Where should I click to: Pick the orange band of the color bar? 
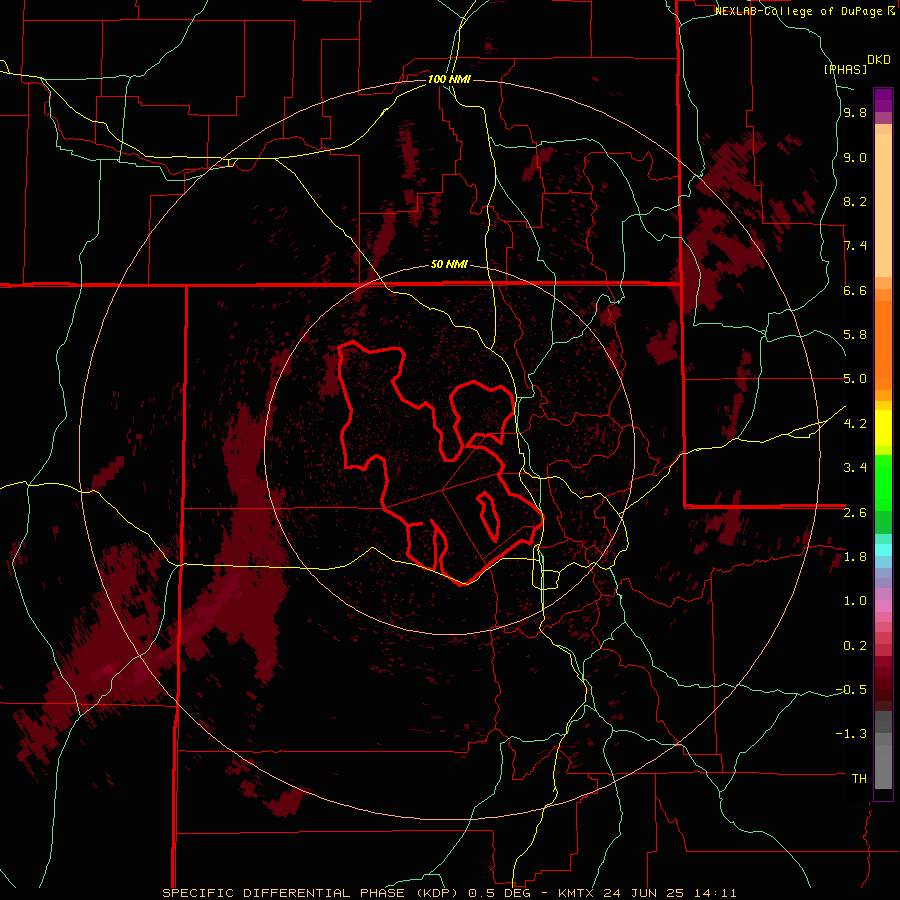click(x=883, y=344)
